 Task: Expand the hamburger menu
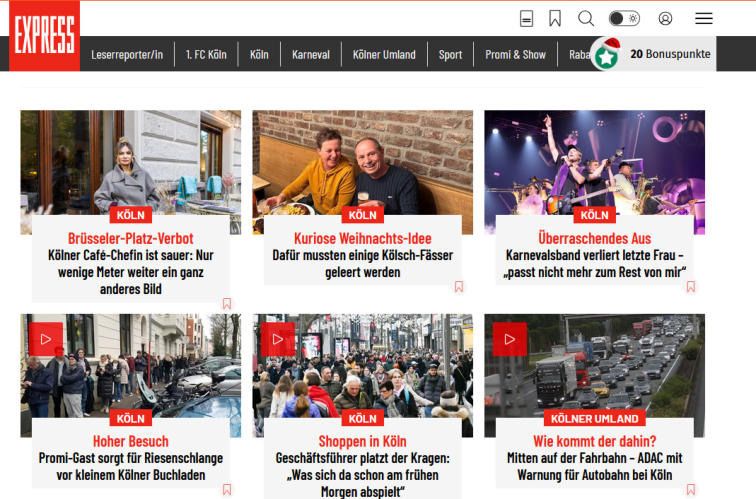coord(704,19)
